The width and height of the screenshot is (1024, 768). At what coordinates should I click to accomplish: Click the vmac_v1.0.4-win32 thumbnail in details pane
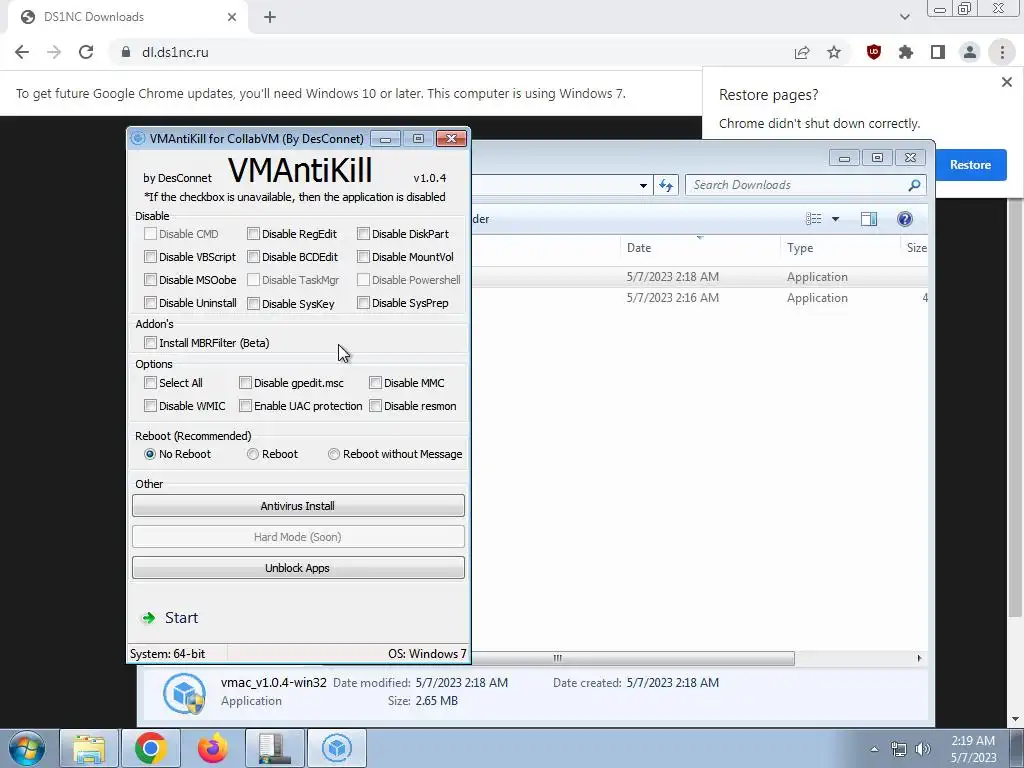coord(184,692)
